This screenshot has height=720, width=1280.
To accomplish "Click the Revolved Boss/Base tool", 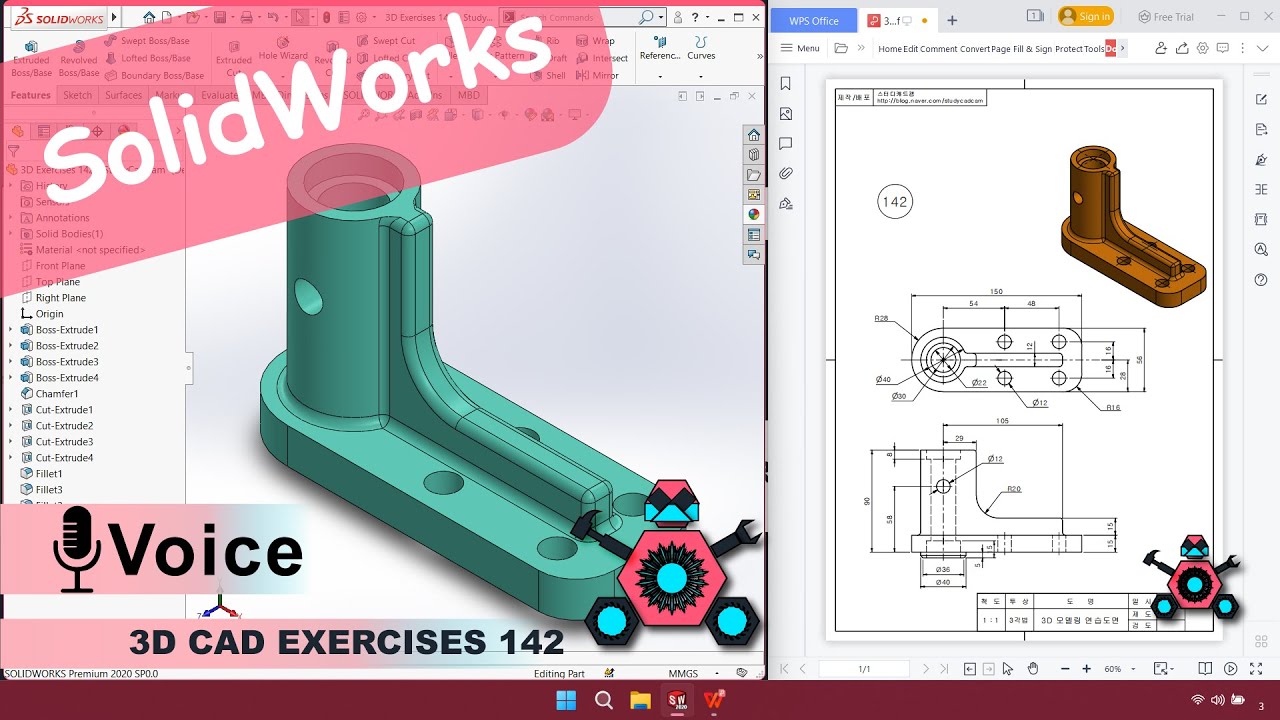I will pyautogui.click(x=78, y=60).
